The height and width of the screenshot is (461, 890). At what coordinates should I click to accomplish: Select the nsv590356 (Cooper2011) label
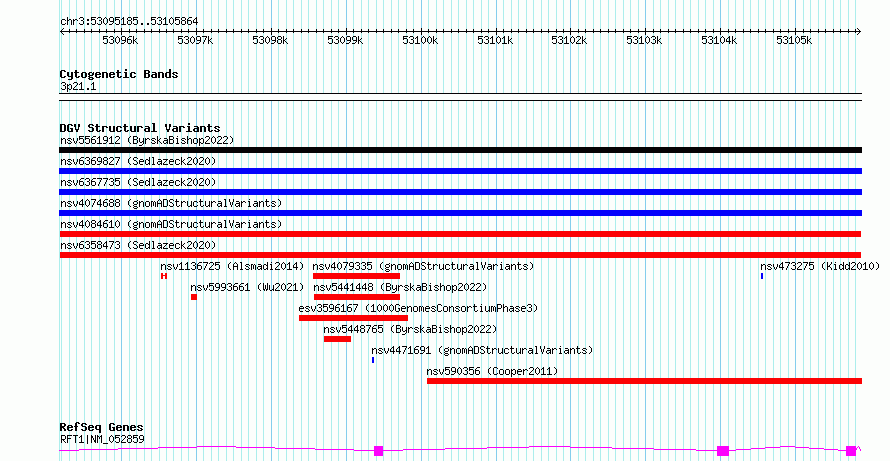click(492, 371)
